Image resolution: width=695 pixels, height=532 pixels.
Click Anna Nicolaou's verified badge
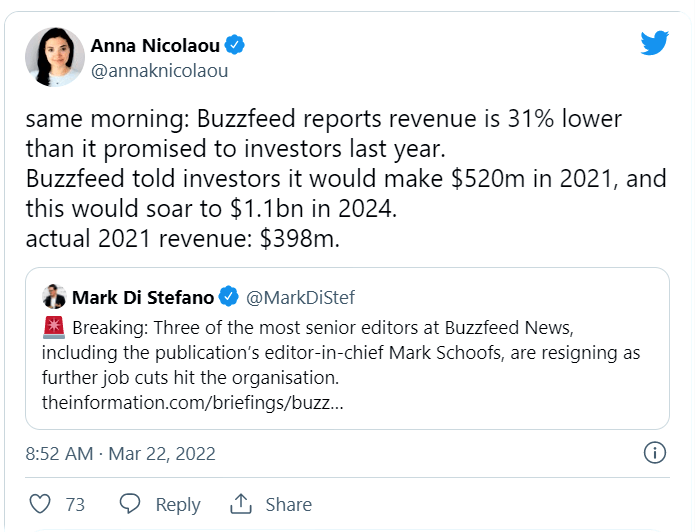[234, 45]
